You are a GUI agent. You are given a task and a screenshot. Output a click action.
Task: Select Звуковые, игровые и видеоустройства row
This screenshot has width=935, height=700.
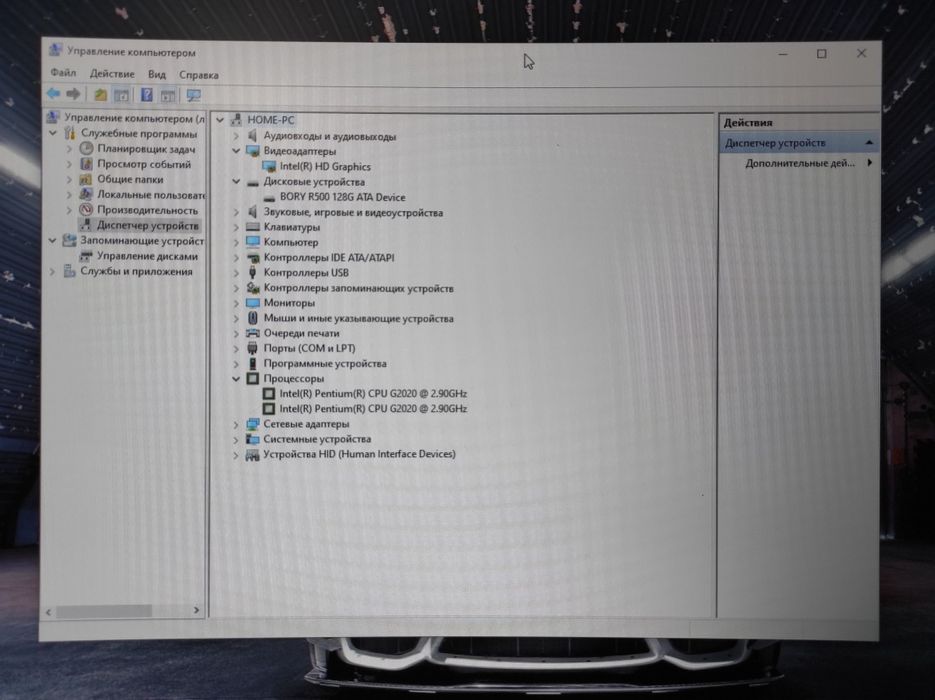[x=353, y=212]
